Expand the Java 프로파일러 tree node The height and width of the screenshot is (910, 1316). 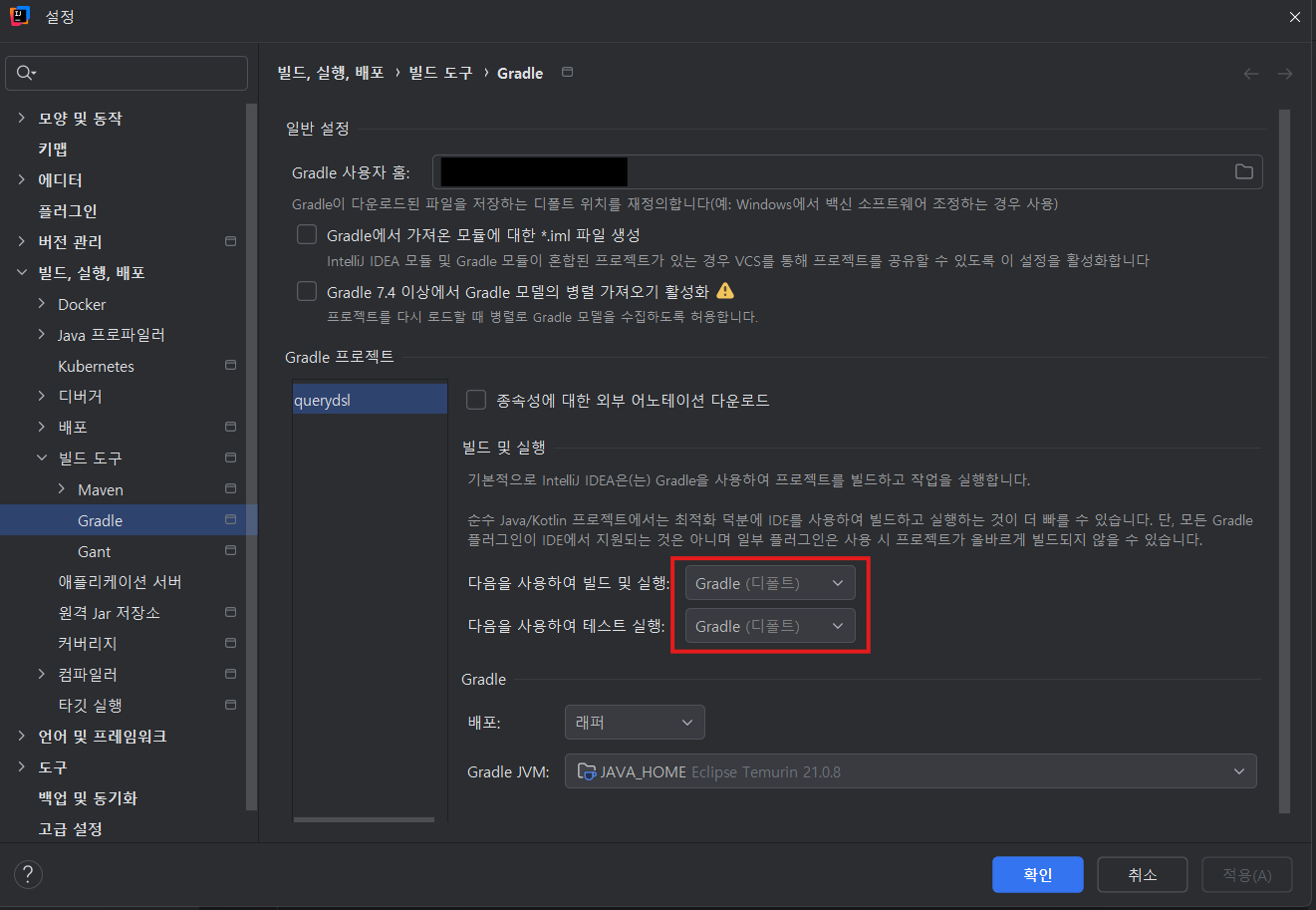[42, 334]
